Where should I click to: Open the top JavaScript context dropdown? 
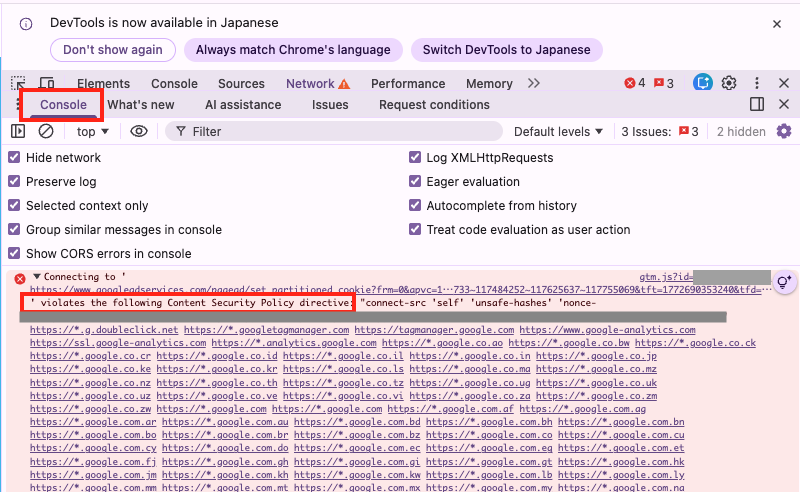pos(93,131)
